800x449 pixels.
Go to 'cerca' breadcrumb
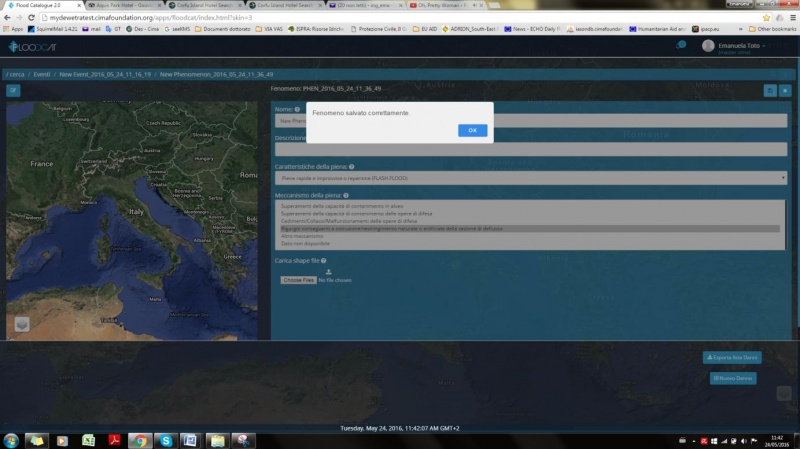click(x=15, y=74)
